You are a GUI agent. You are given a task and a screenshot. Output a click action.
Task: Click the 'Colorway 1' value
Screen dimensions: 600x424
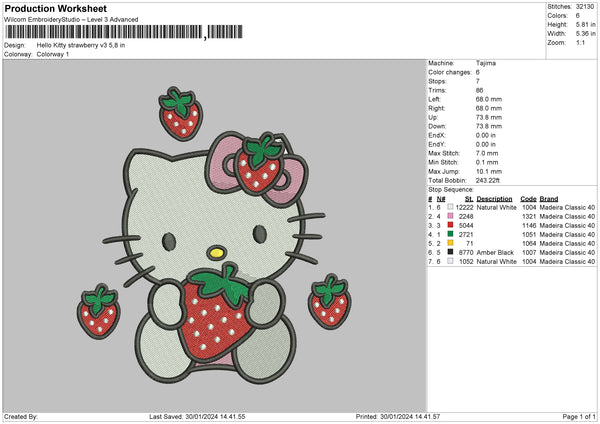pos(53,54)
